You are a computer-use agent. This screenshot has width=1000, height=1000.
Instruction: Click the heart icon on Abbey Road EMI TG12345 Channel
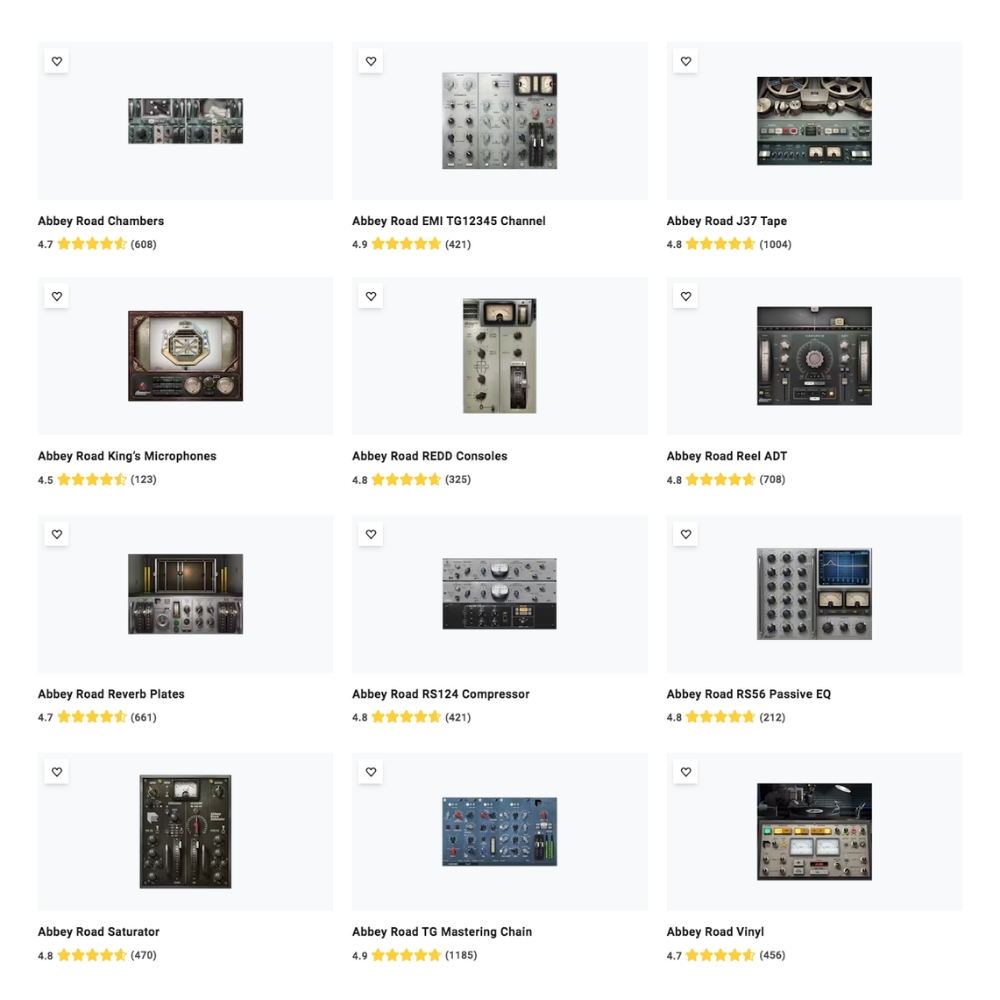(371, 61)
